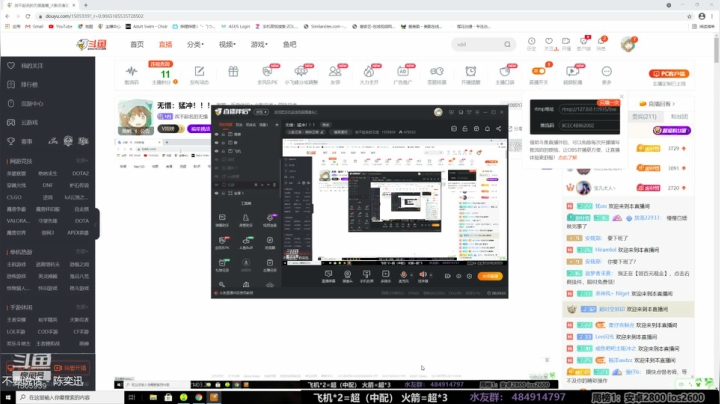Open 友邻 people icon in streamer toolbar
Screen dimensions: 720x404
tap(335, 71)
